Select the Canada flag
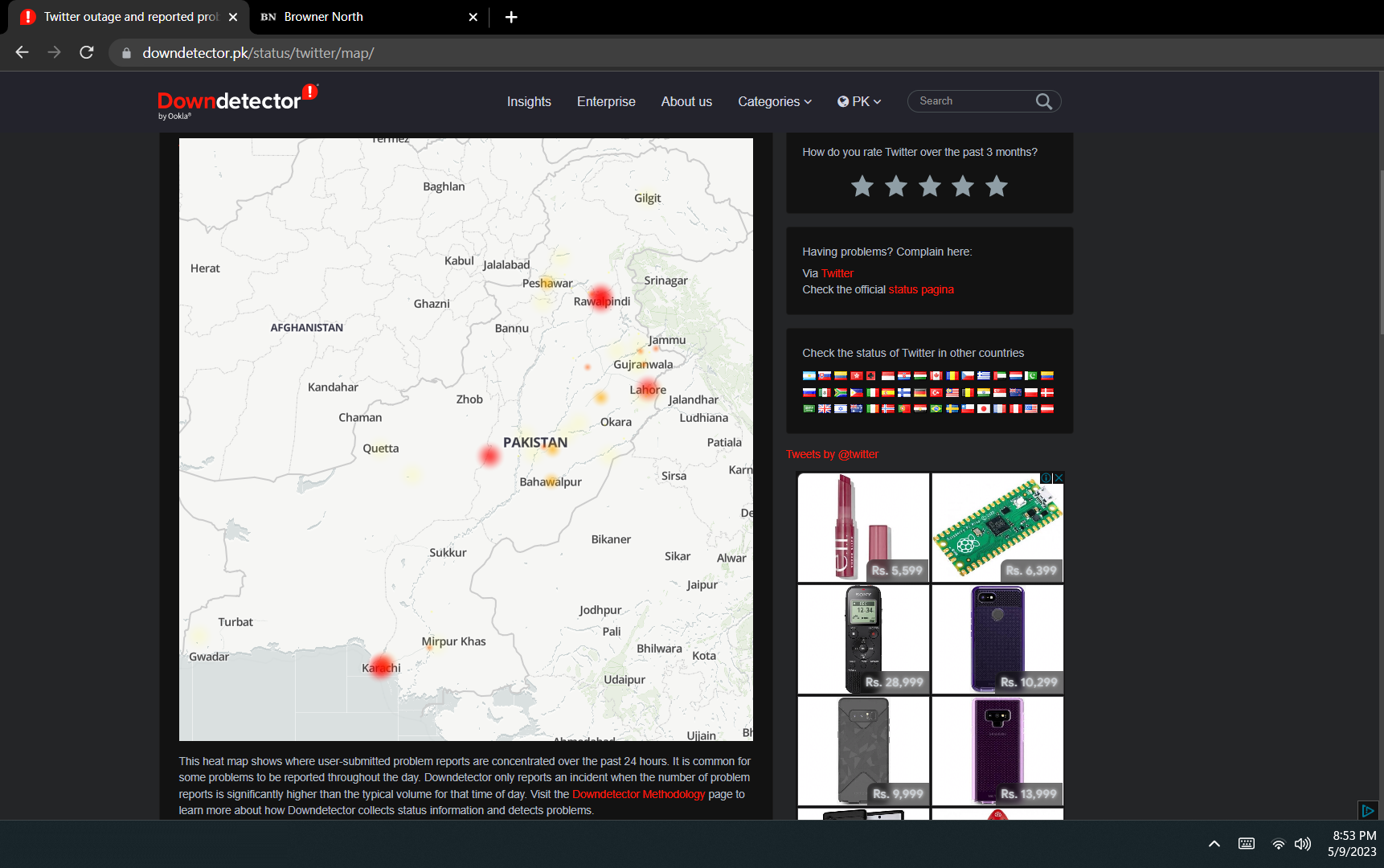The width and height of the screenshot is (1384, 868). coord(936,375)
